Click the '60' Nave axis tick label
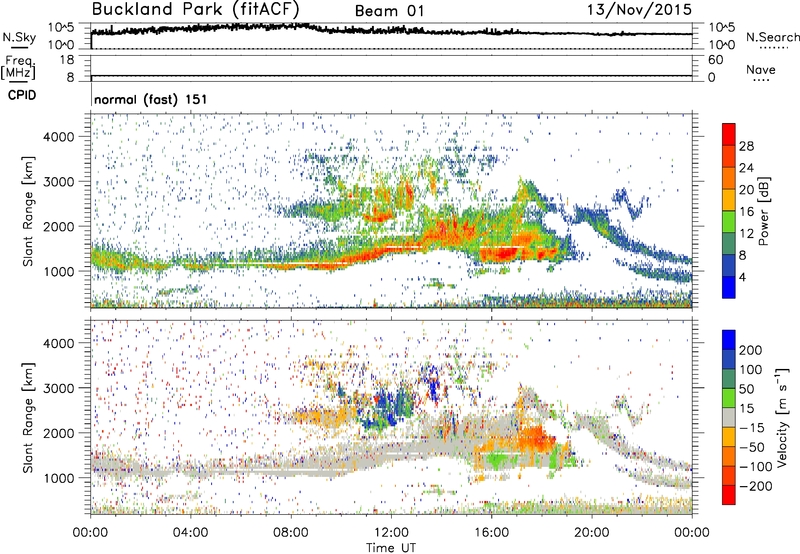Viewport: 800px width, 554px height. pyautogui.click(x=715, y=60)
